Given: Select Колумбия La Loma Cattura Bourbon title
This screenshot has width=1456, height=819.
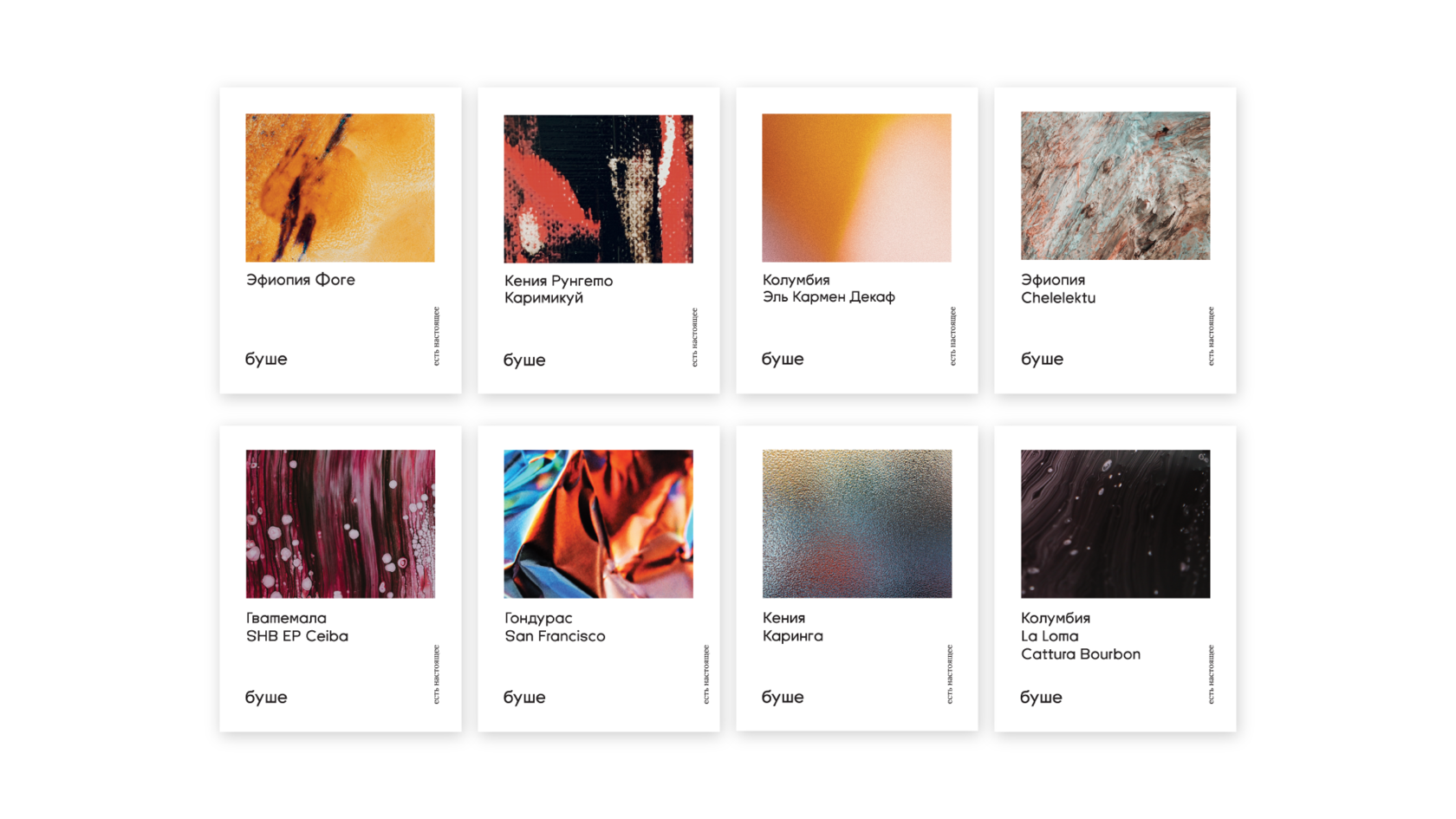Looking at the screenshot, I should 1081,636.
